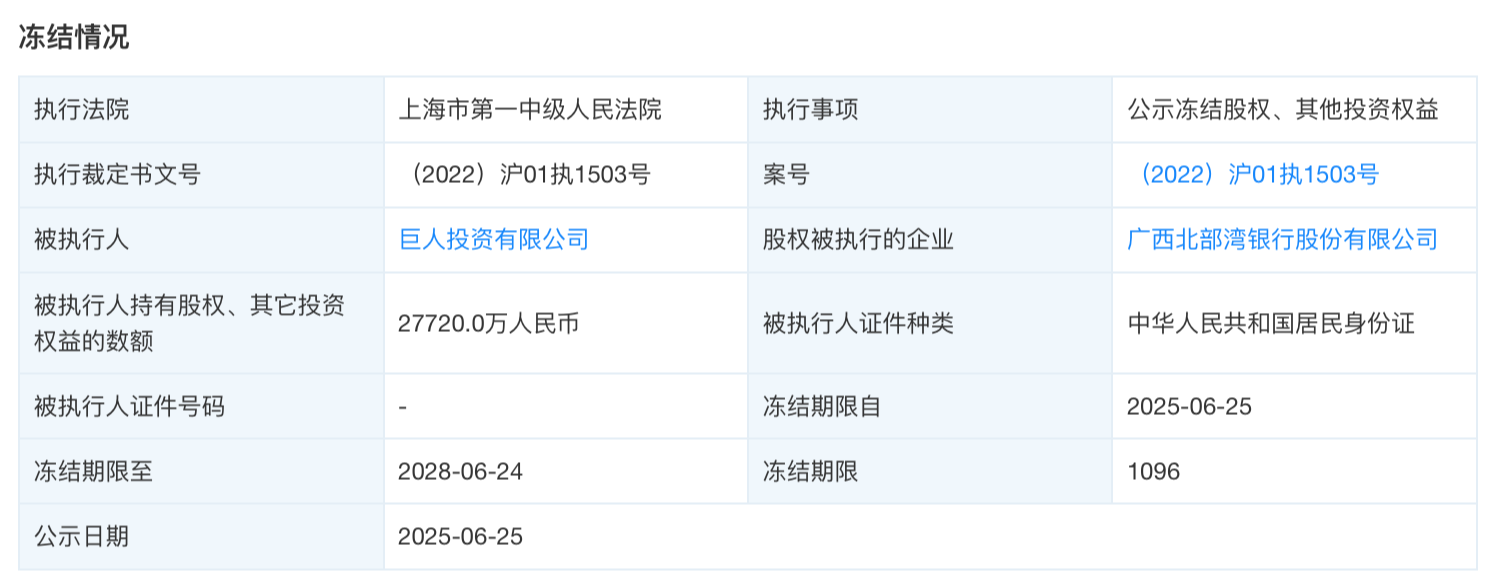Screen dimensions: 1490x574
Task: Click the 执行事项 label cell
Action: click(811, 110)
